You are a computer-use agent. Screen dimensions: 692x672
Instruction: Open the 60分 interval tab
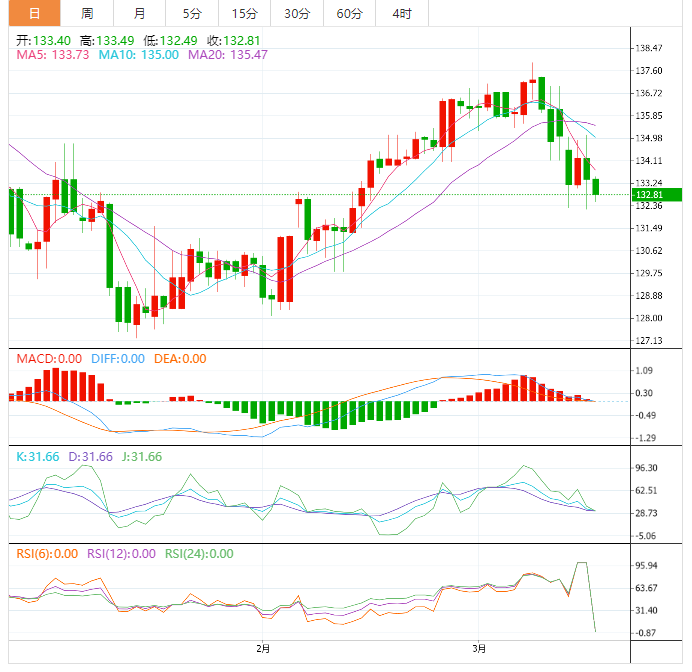pos(350,13)
